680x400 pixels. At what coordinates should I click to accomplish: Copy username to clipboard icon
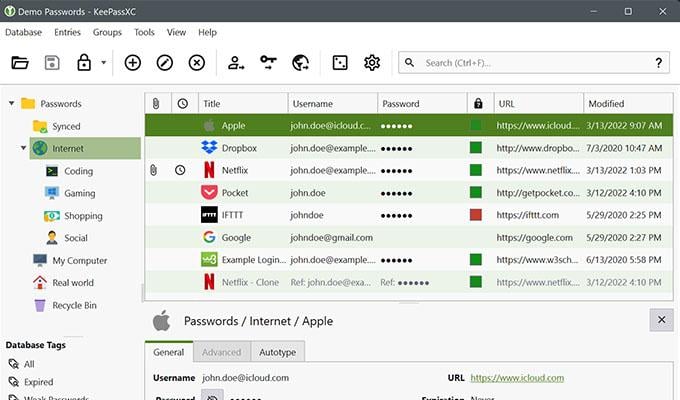pyautogui.click(x=236, y=63)
